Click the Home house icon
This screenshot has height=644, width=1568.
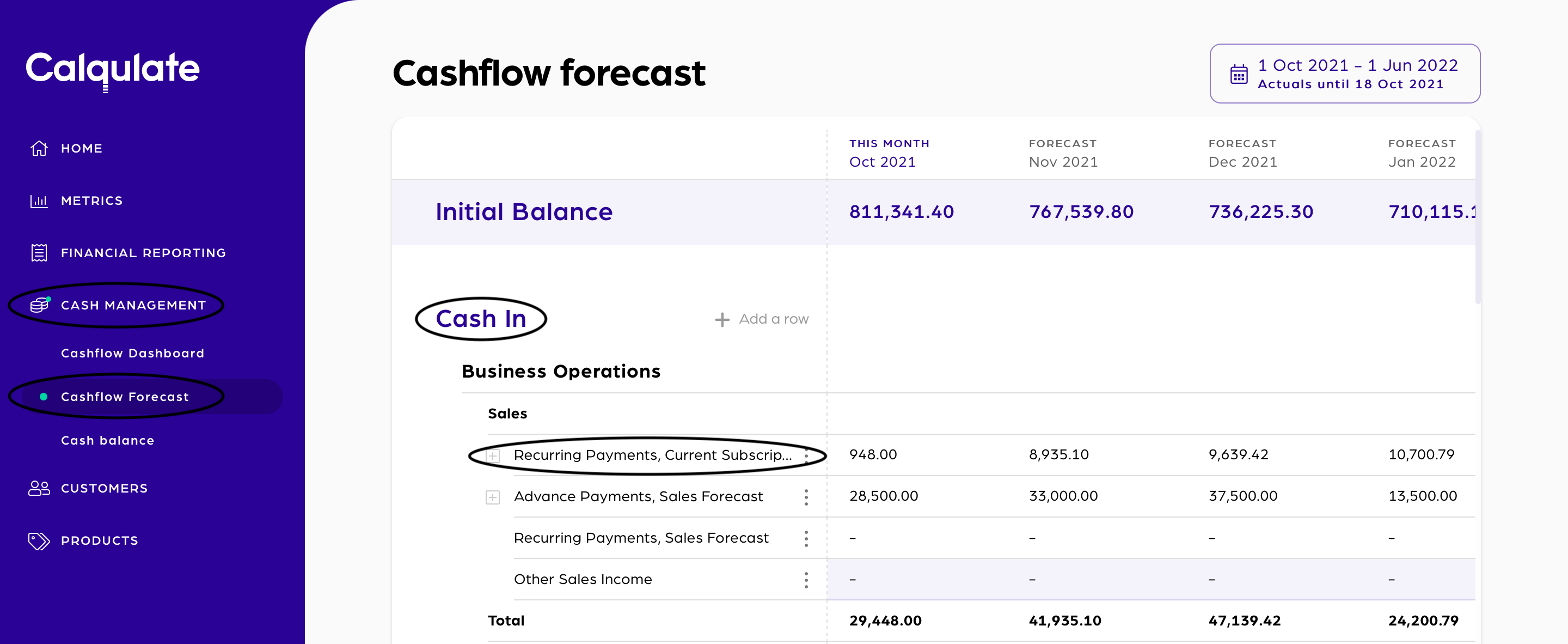click(x=39, y=148)
